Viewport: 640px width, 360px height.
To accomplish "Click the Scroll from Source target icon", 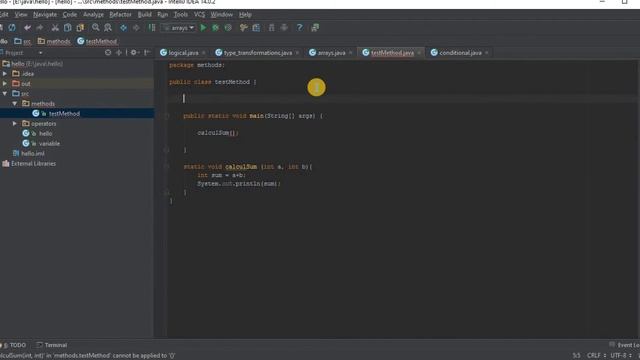I will point(108,53).
